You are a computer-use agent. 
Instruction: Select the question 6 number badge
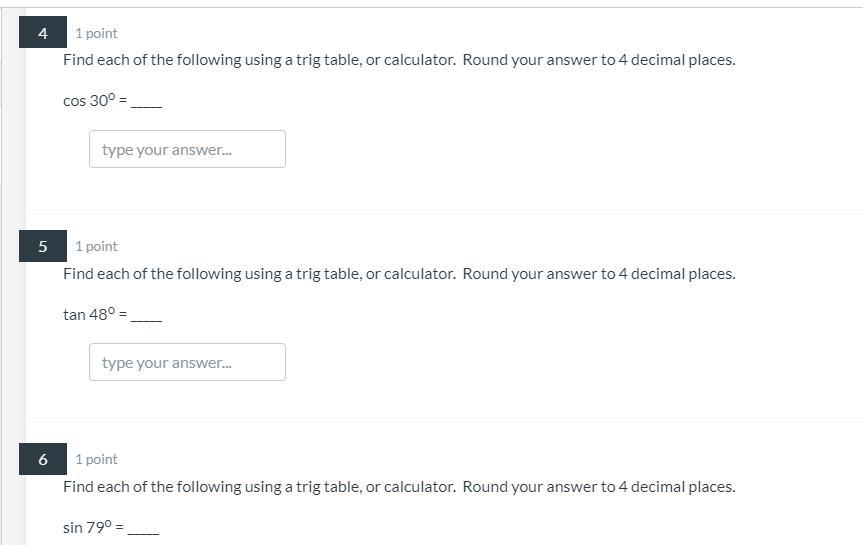43,459
